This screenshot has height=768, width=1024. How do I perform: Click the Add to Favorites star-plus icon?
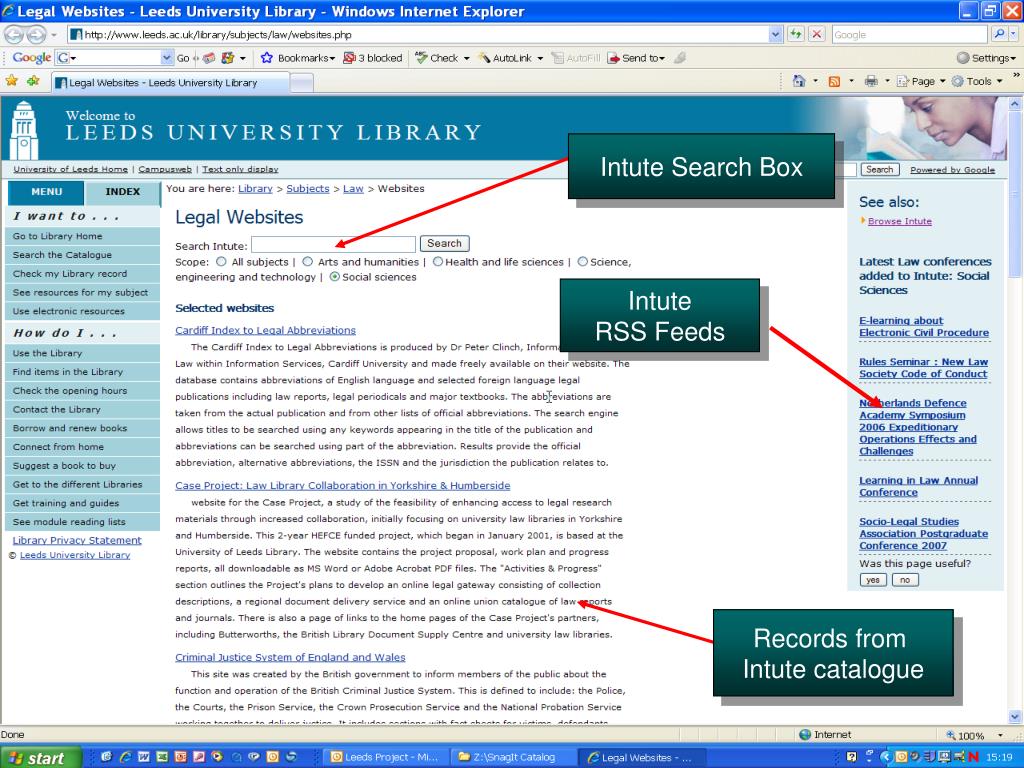pyautogui.click(x=33, y=82)
